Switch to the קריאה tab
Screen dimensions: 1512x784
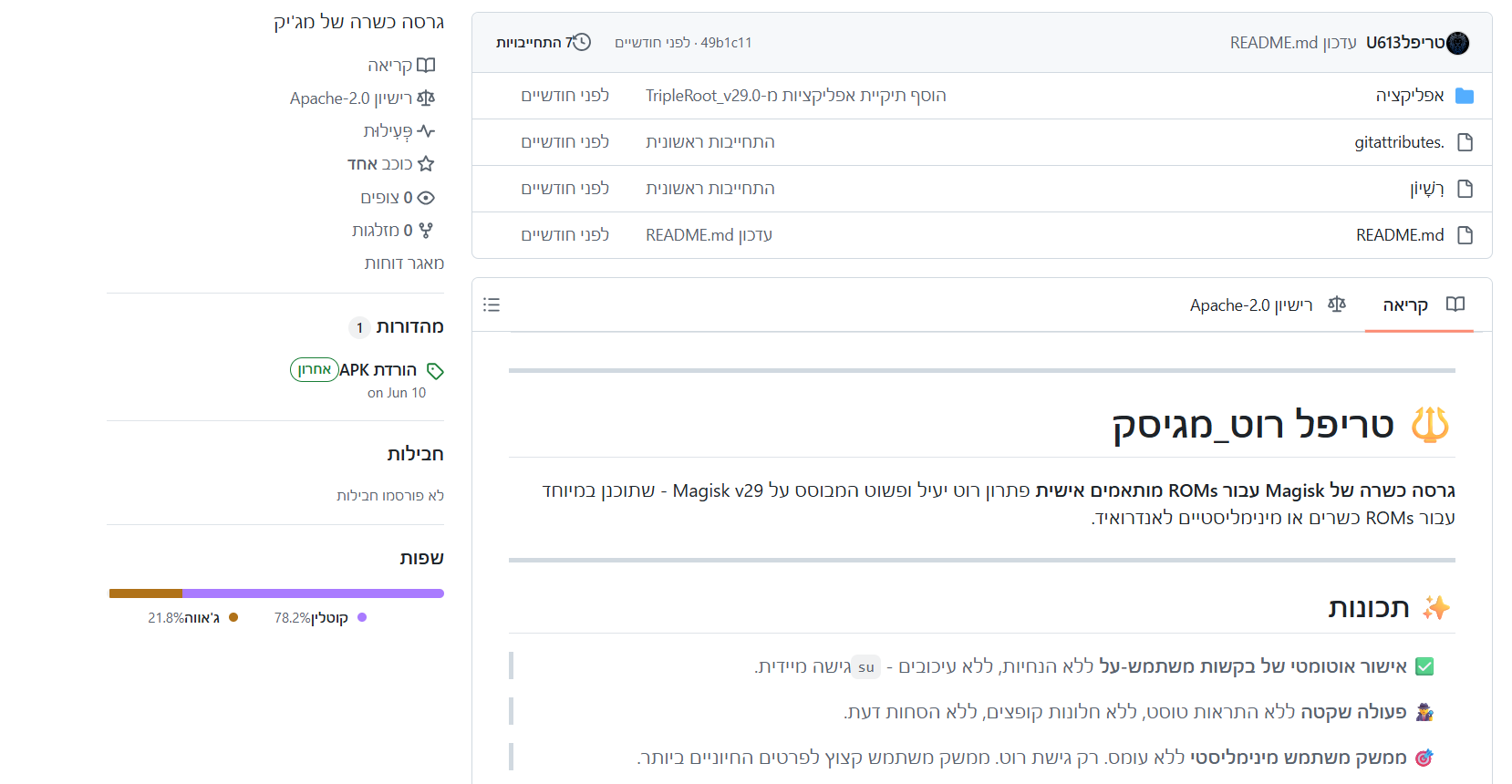point(1419,304)
